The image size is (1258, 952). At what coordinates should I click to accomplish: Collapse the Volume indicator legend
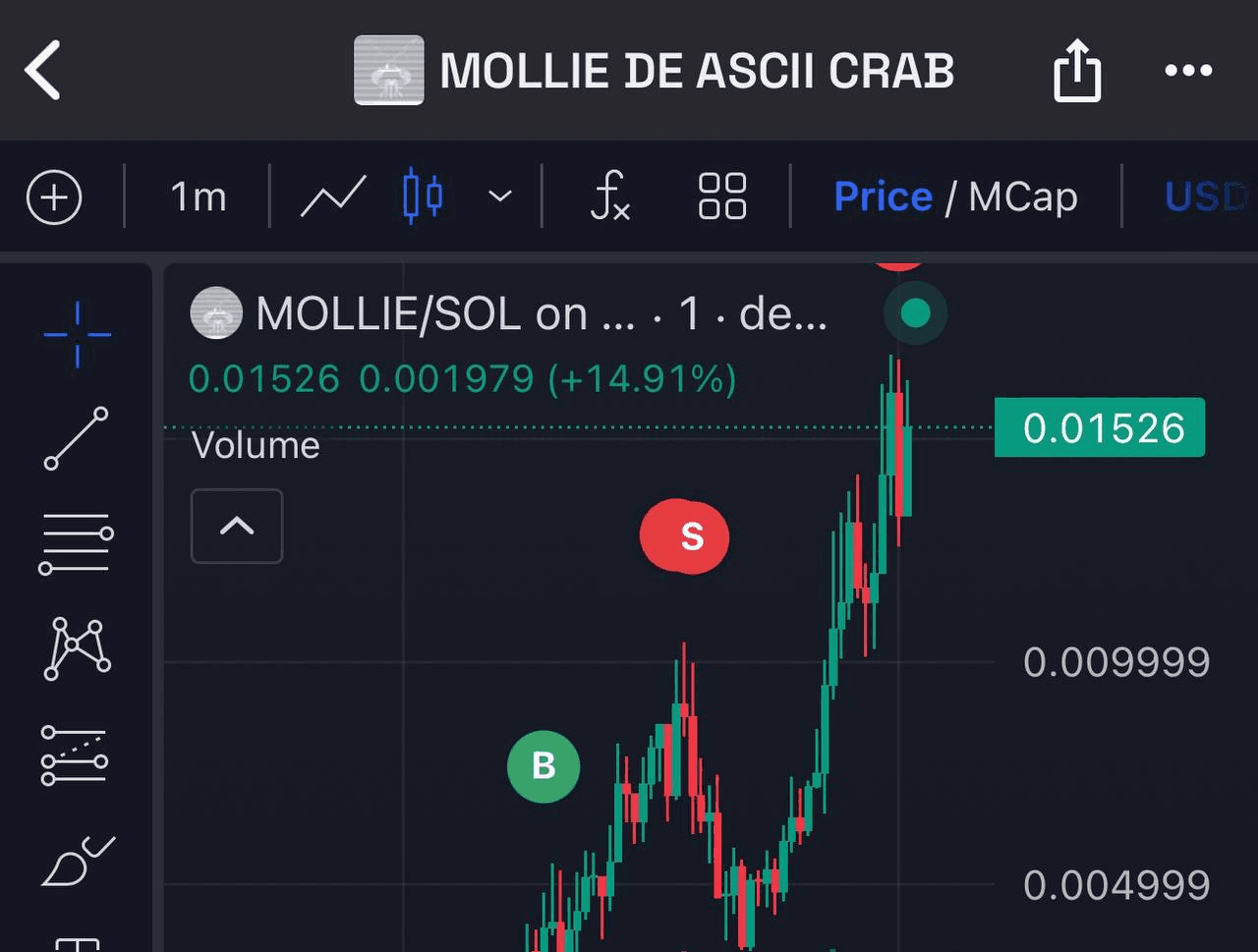(237, 527)
